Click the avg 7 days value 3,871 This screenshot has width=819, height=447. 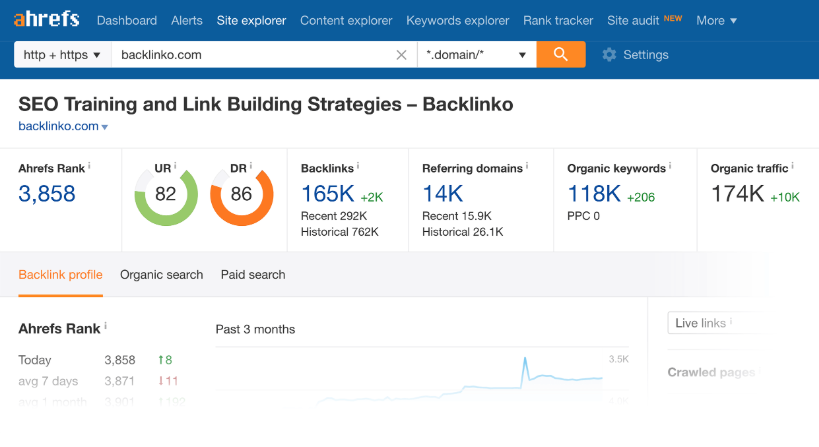(x=120, y=381)
